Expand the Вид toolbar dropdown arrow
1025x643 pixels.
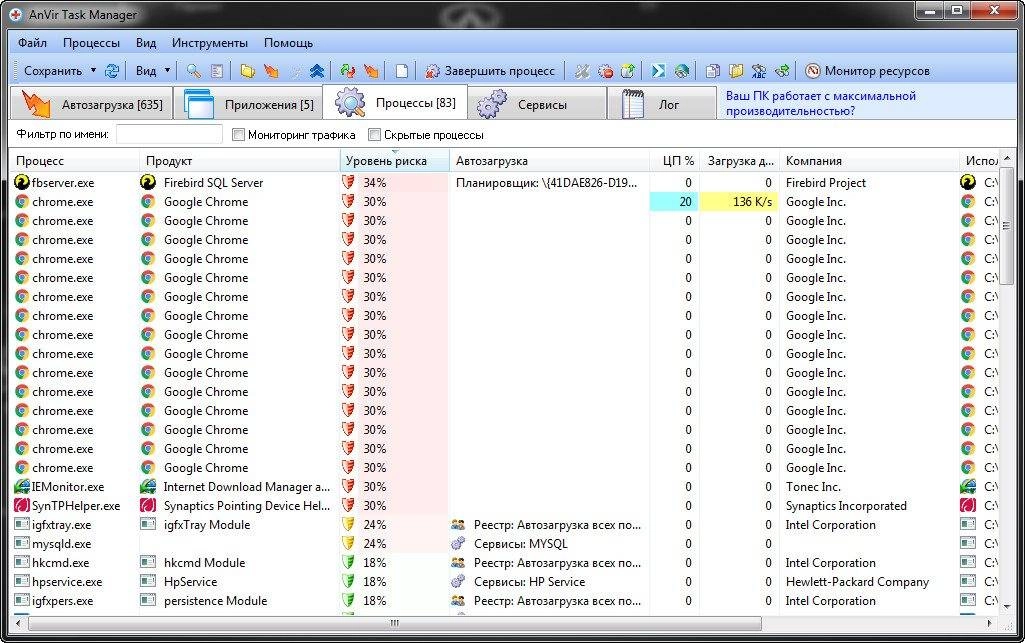[167, 70]
